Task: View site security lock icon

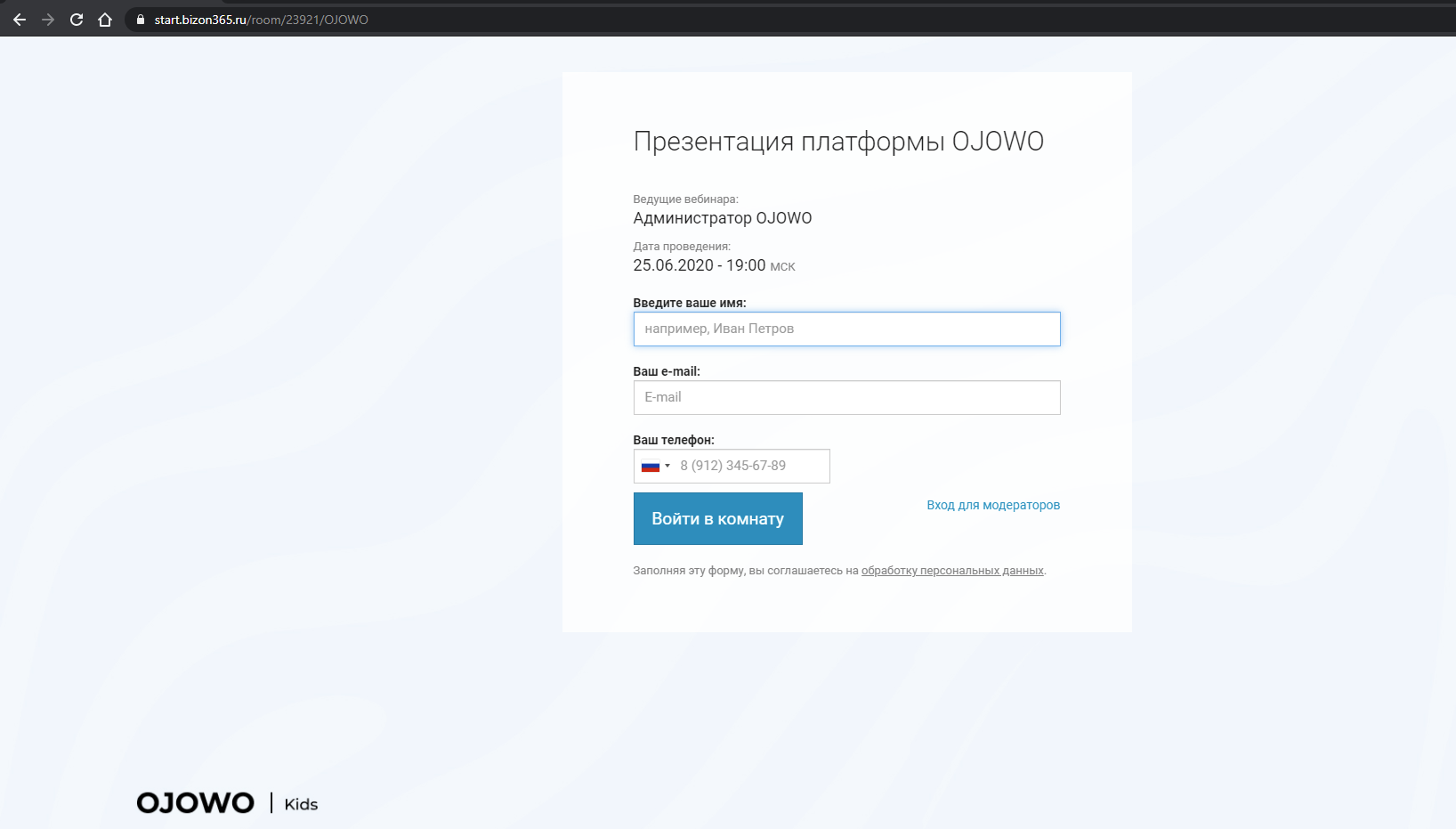Action: [x=140, y=20]
